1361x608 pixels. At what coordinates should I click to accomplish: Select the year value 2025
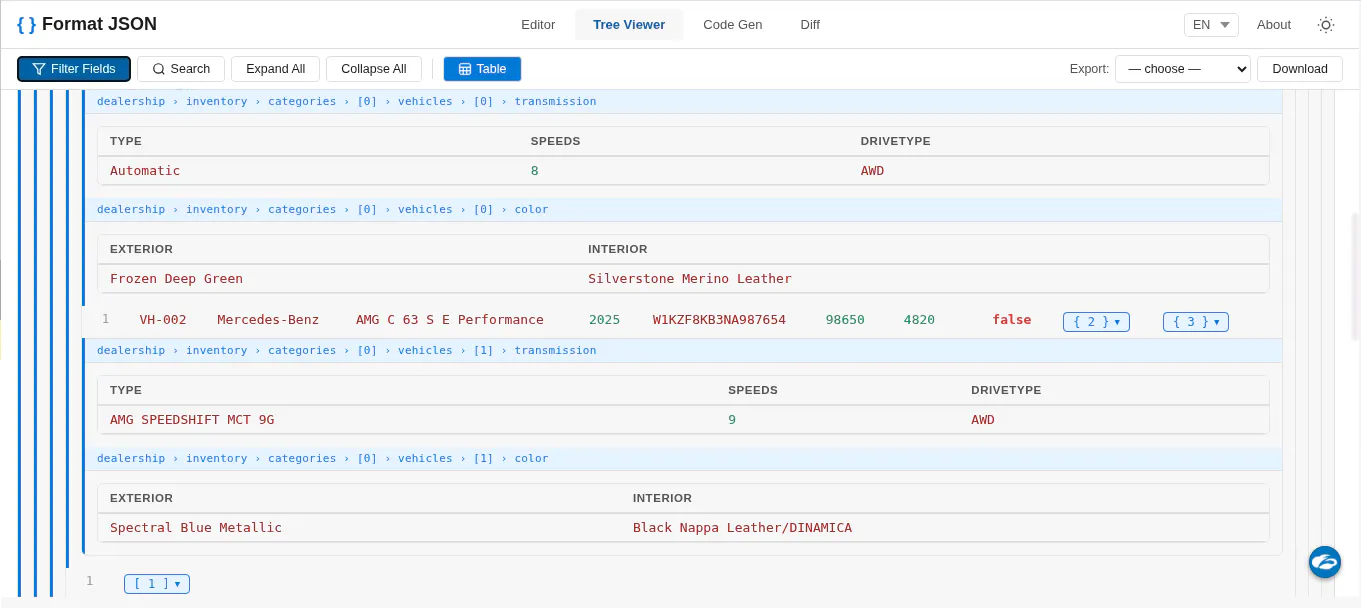pos(604,320)
